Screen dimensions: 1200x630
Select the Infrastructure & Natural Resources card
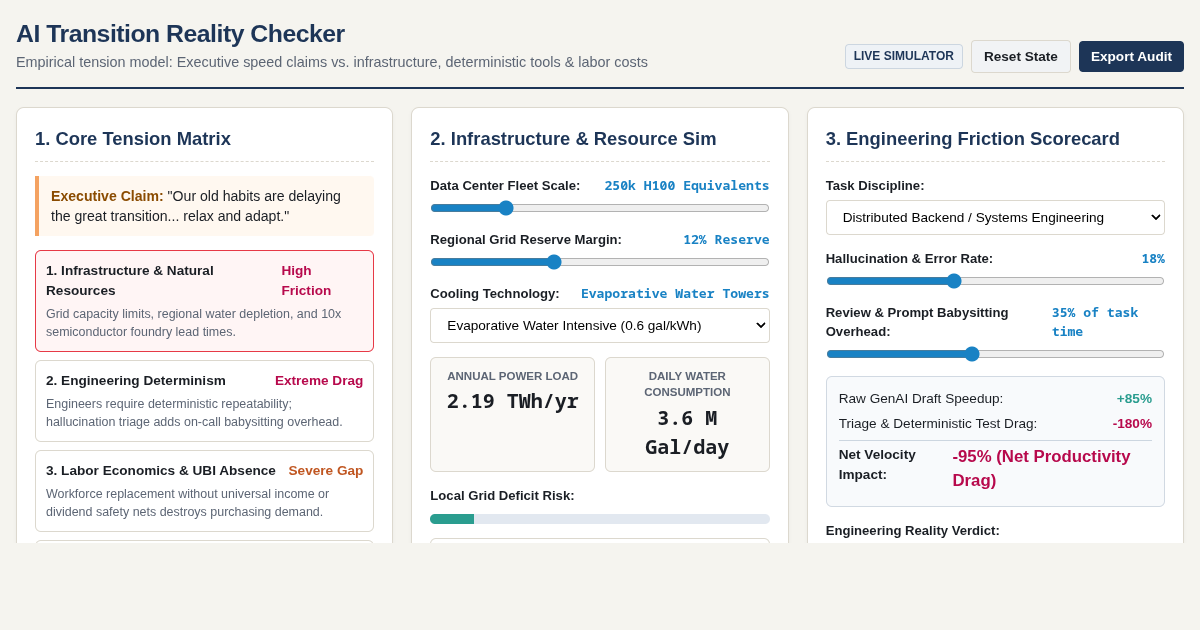tap(204, 301)
